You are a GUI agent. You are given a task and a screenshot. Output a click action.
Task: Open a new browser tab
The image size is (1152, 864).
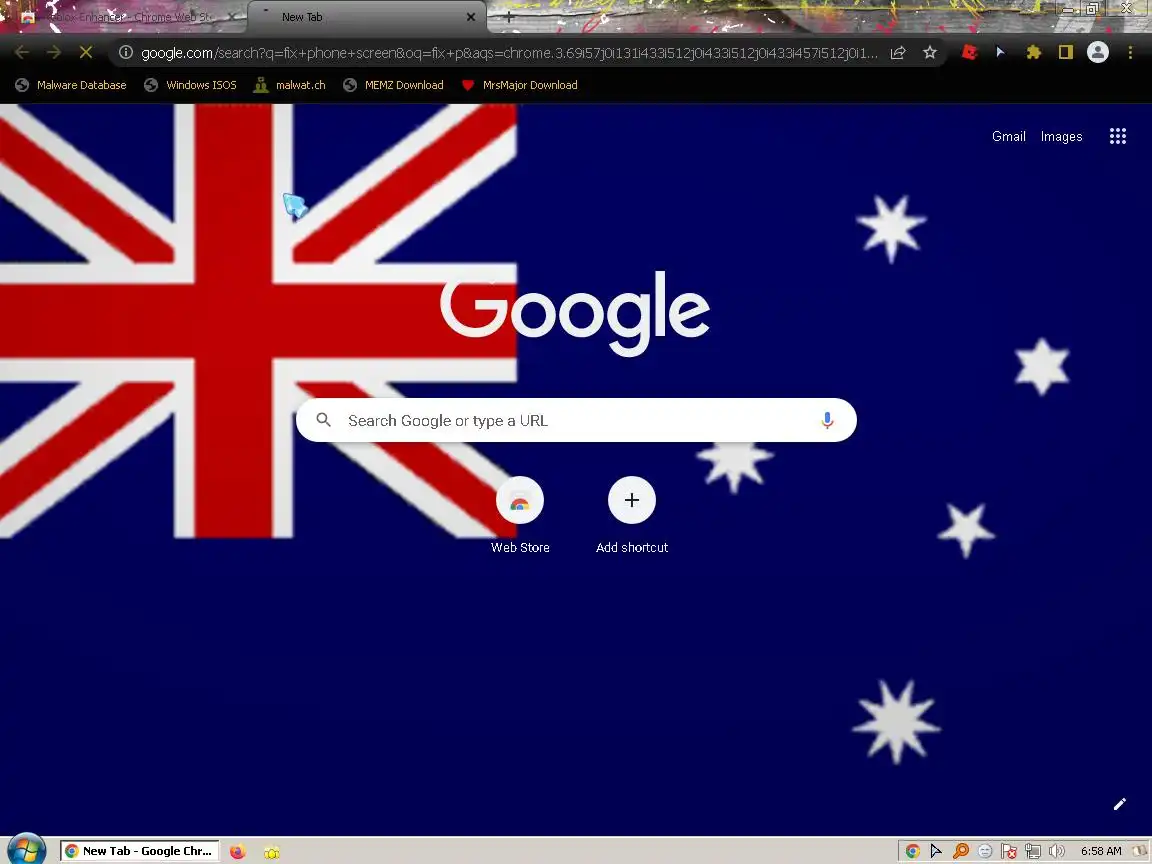pos(508,16)
